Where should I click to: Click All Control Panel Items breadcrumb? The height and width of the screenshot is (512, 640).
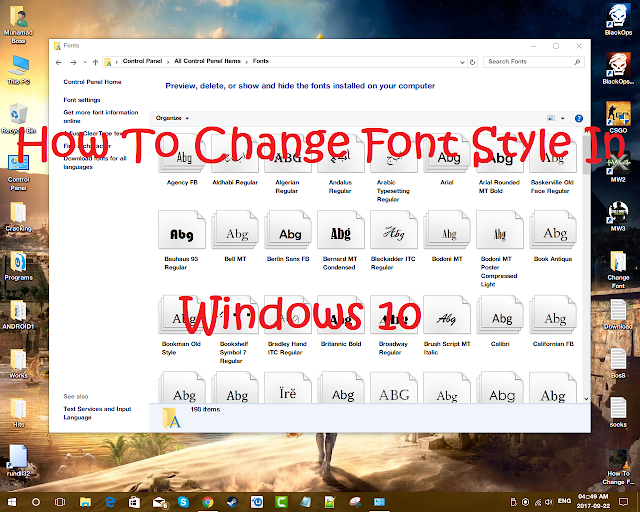point(207,61)
